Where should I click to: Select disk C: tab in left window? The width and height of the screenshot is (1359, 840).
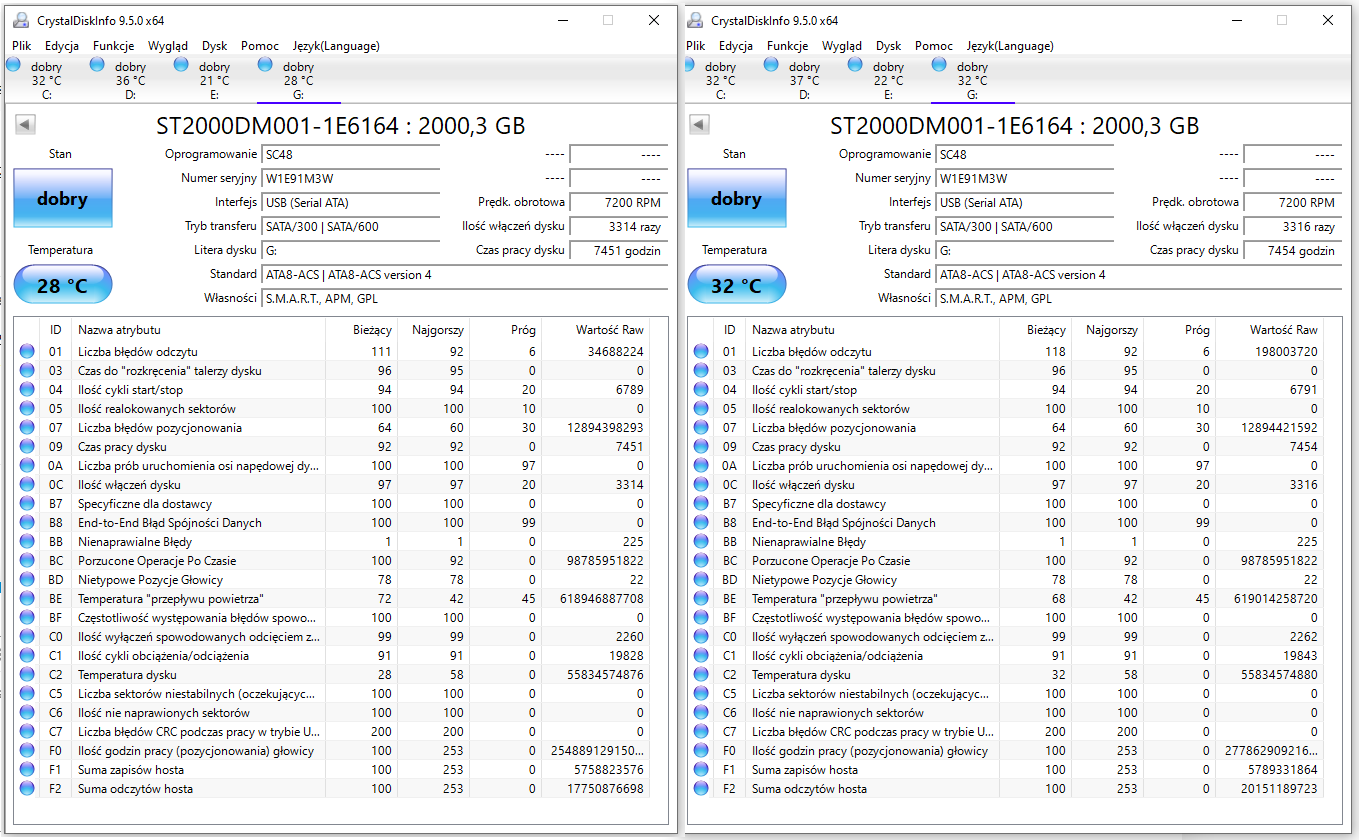click(x=46, y=80)
